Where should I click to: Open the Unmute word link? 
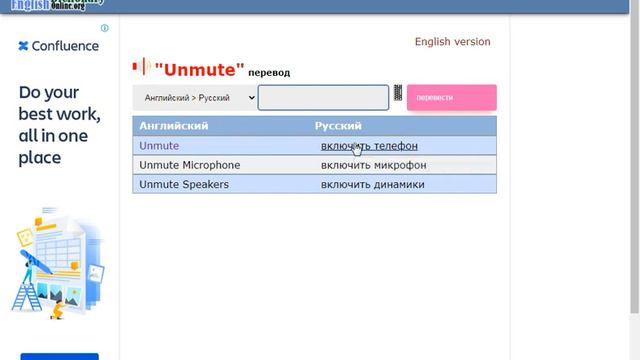click(x=159, y=146)
